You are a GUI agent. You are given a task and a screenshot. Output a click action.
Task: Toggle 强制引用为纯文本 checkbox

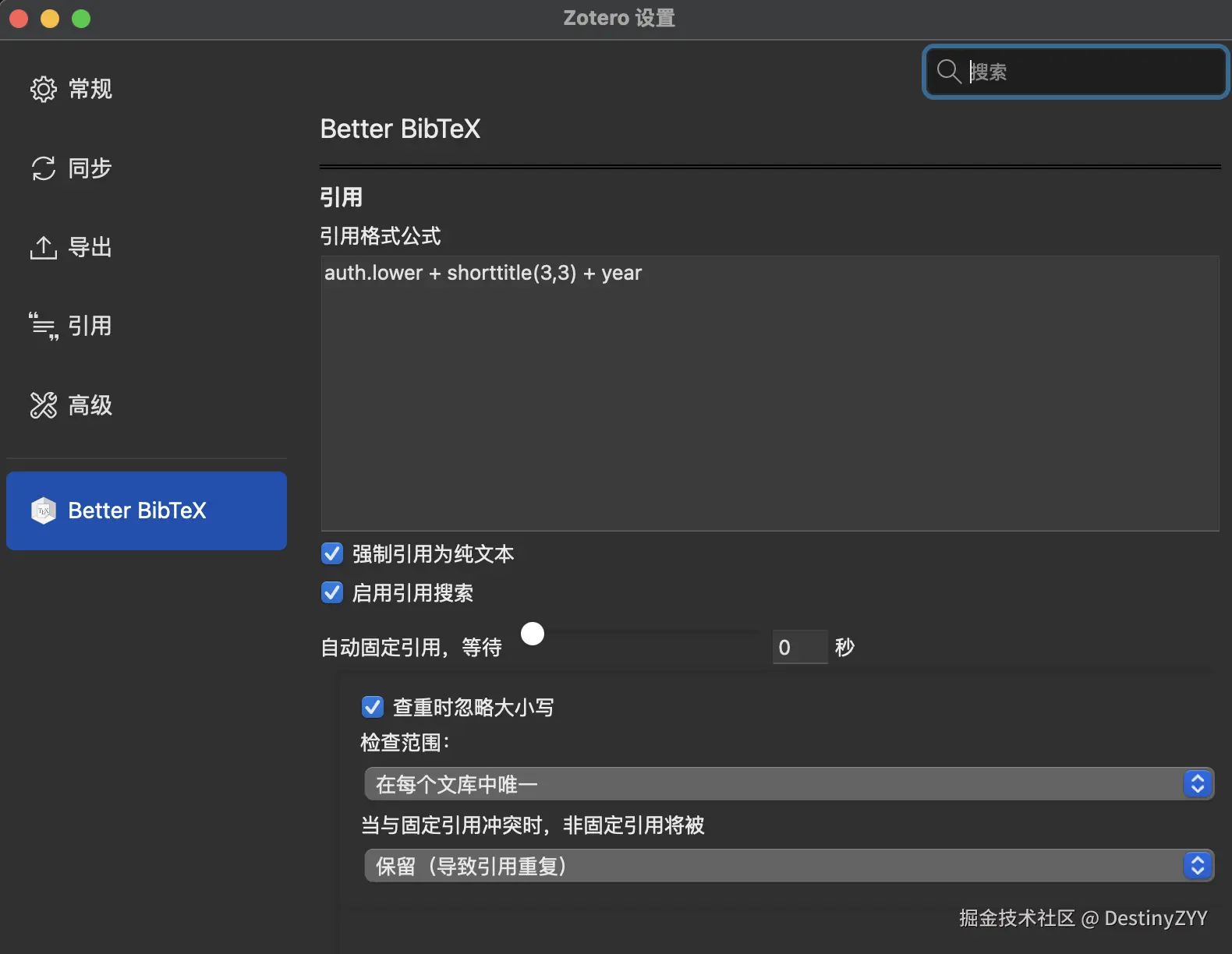click(332, 554)
